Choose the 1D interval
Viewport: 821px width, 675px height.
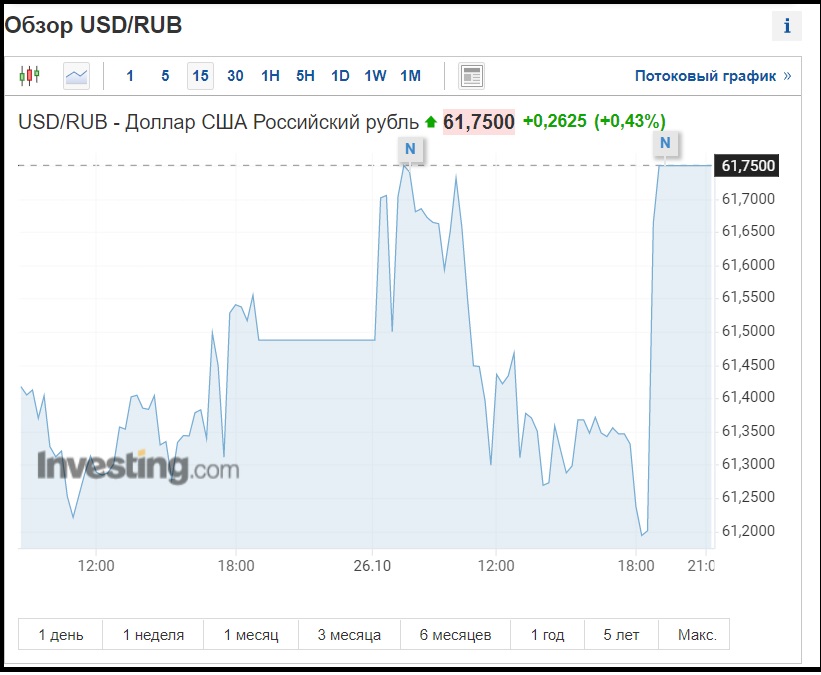[340, 75]
